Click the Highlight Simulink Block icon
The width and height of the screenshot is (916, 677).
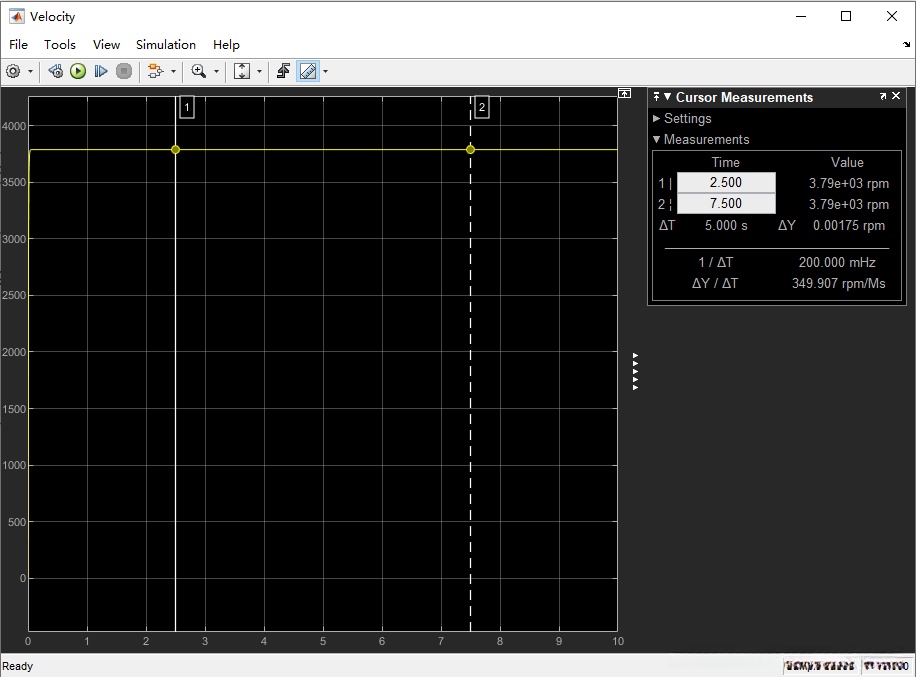pos(154,71)
